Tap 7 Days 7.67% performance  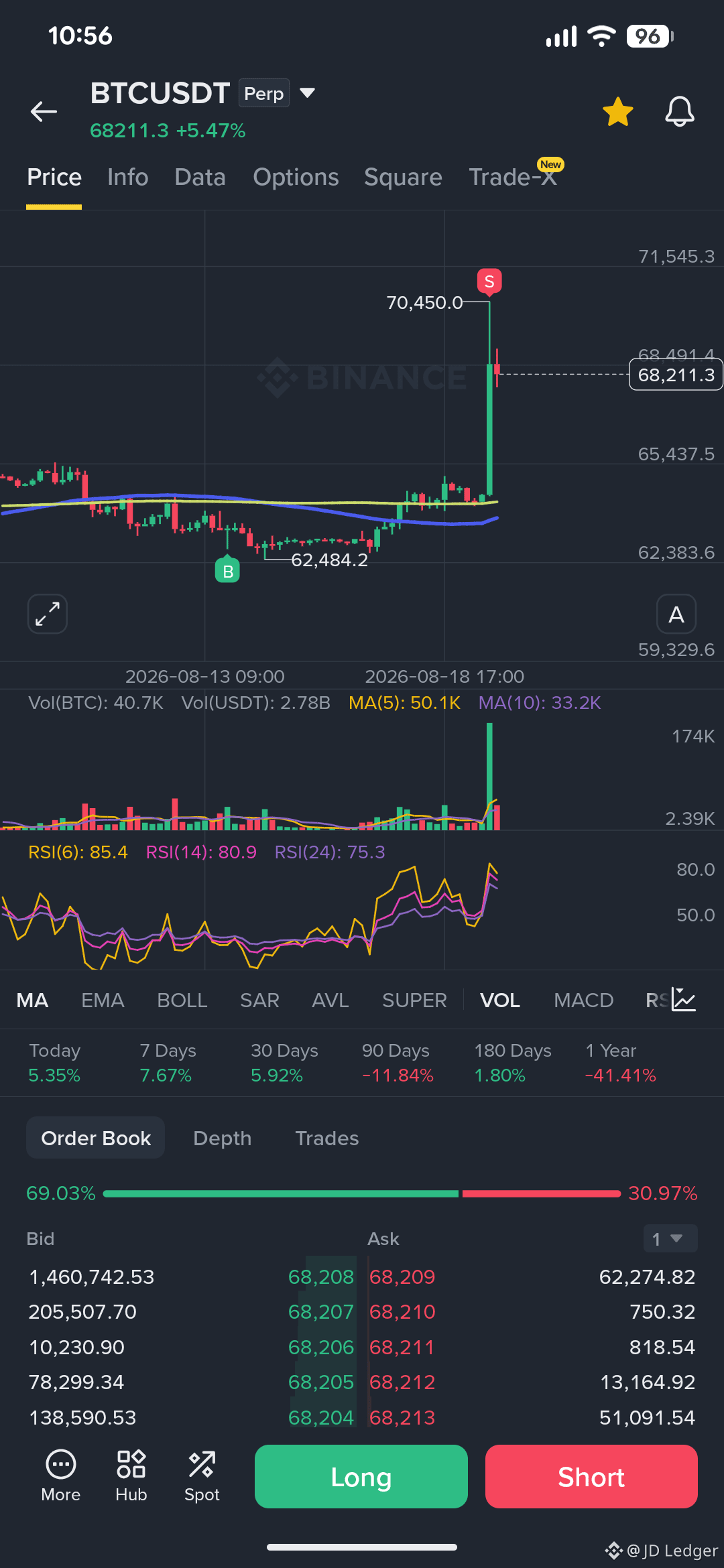coord(168,1063)
